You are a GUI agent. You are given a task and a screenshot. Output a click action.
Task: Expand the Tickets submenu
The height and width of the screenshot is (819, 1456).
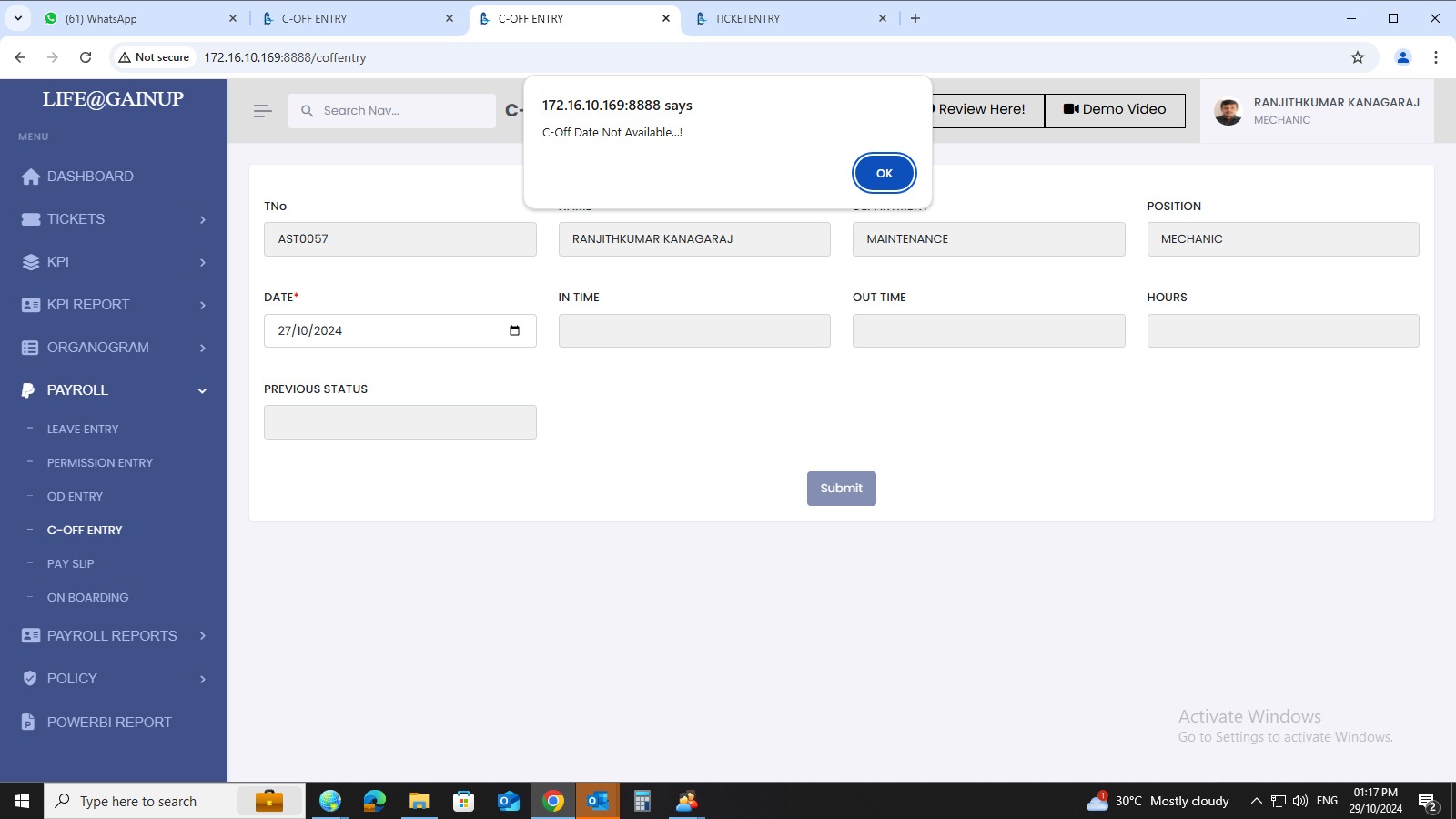point(202,219)
